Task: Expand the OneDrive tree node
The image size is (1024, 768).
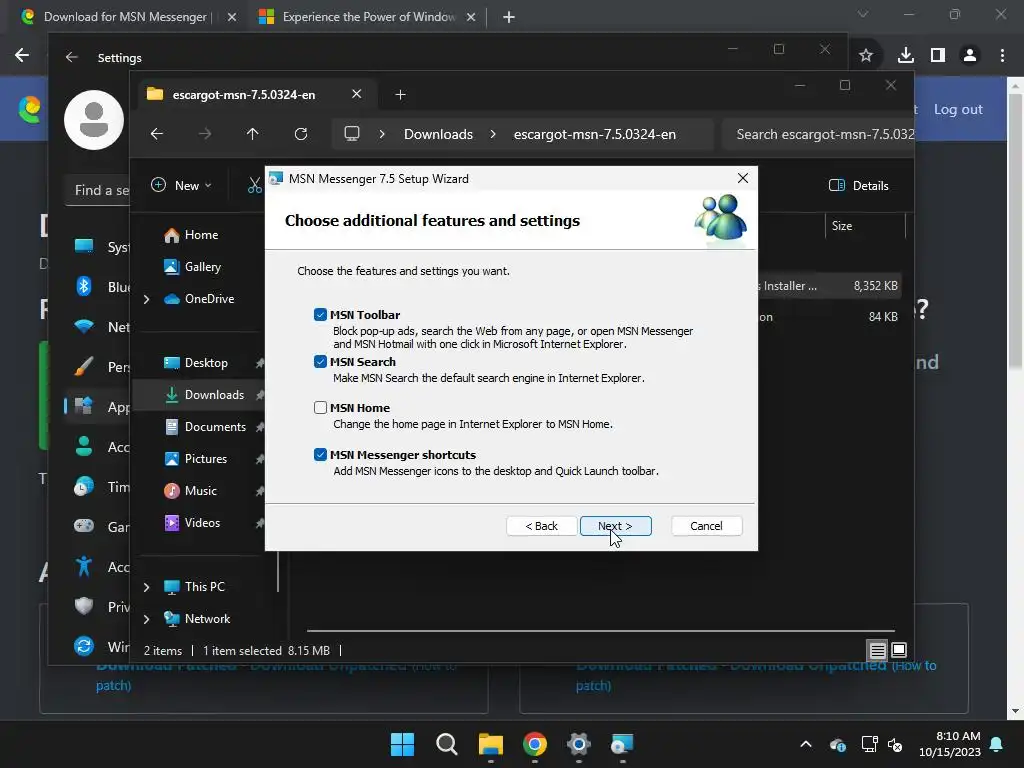Action: point(146,299)
